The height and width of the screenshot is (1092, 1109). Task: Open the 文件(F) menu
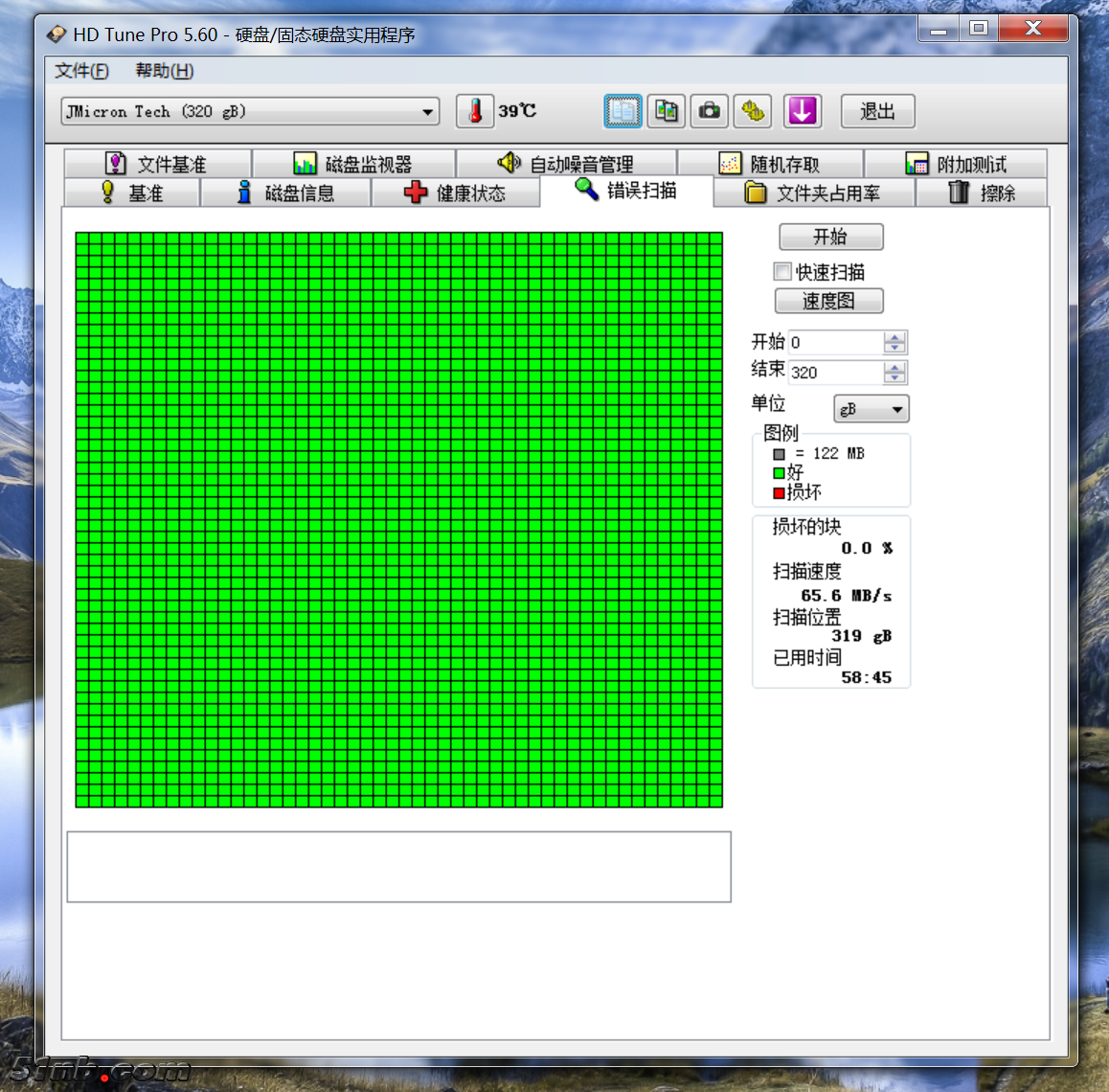pyautogui.click(x=81, y=71)
